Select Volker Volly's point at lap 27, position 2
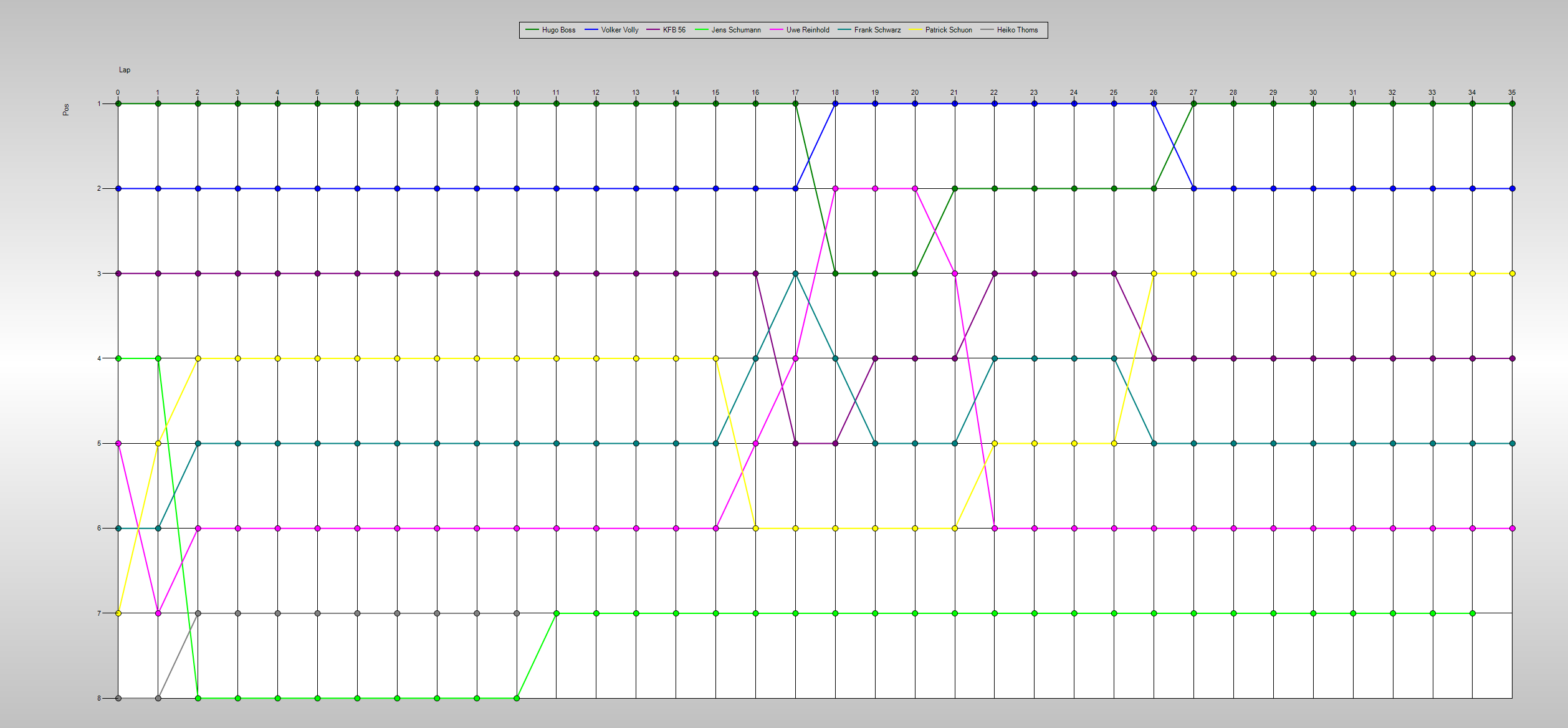The width and height of the screenshot is (1568, 728). (1193, 188)
